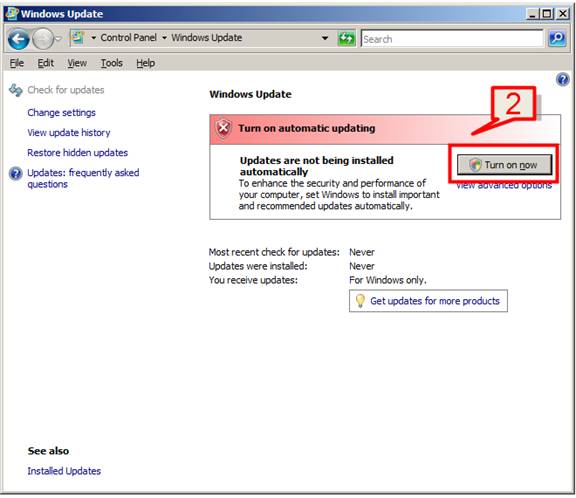Click the red shield error icon
The height and width of the screenshot is (498, 576).
[x=223, y=129]
